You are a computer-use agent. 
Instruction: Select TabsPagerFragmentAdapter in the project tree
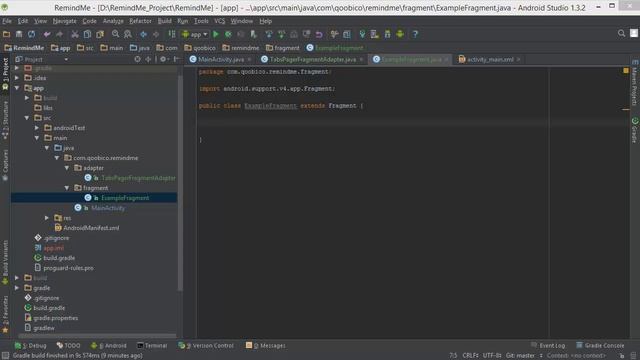pos(138,178)
